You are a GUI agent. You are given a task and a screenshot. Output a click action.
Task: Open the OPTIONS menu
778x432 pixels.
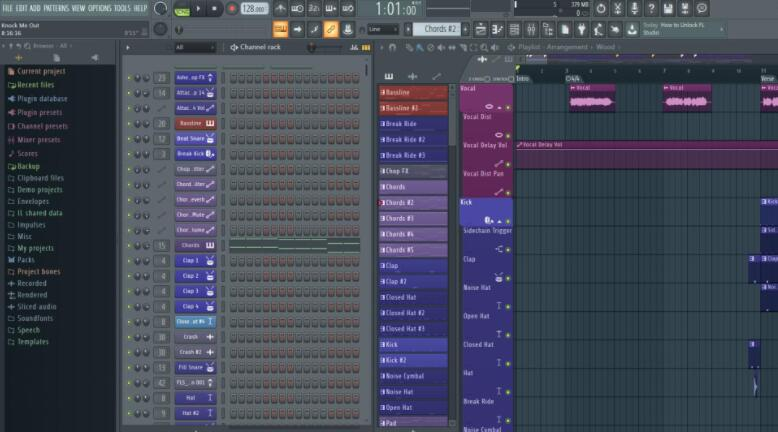click(100, 8)
